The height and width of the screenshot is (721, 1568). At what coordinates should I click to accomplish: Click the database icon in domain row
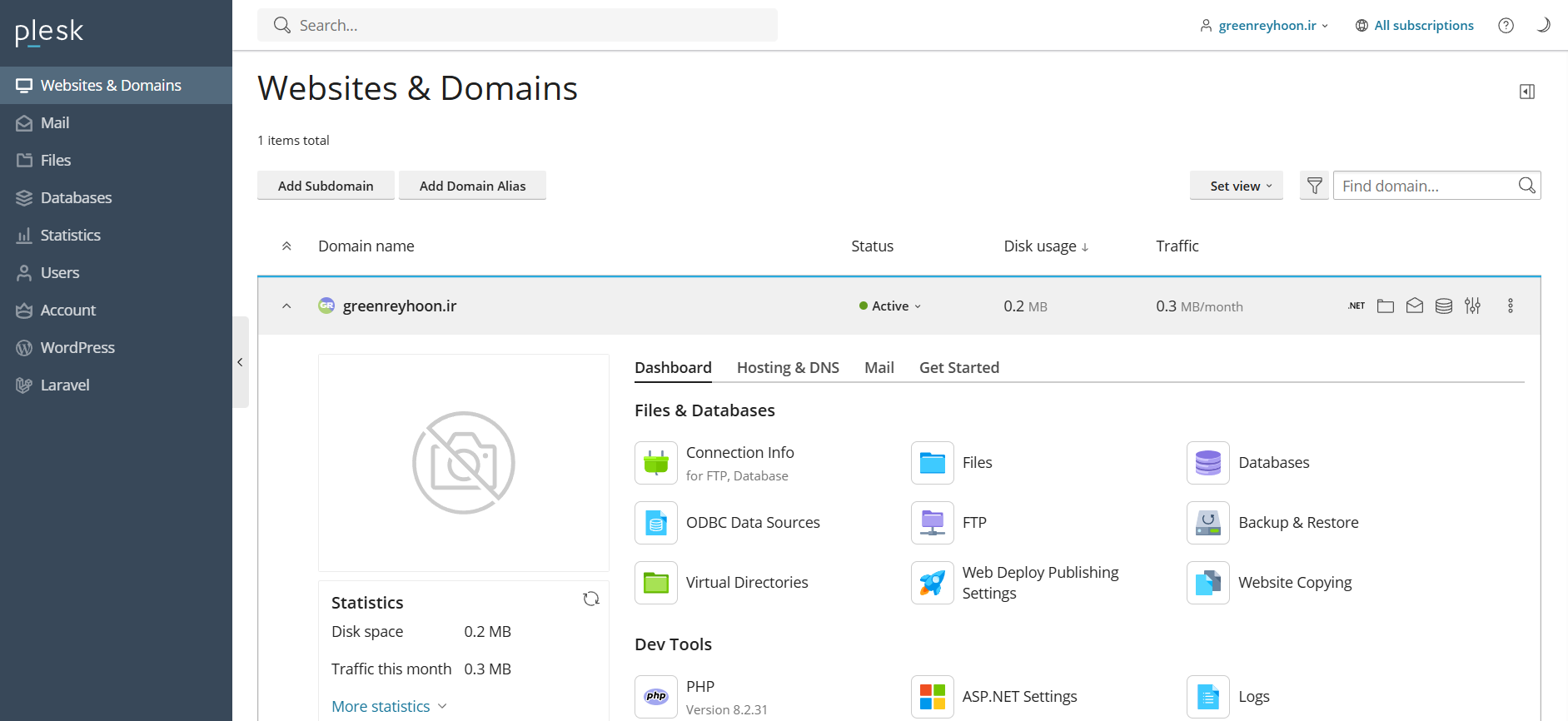[x=1444, y=306]
